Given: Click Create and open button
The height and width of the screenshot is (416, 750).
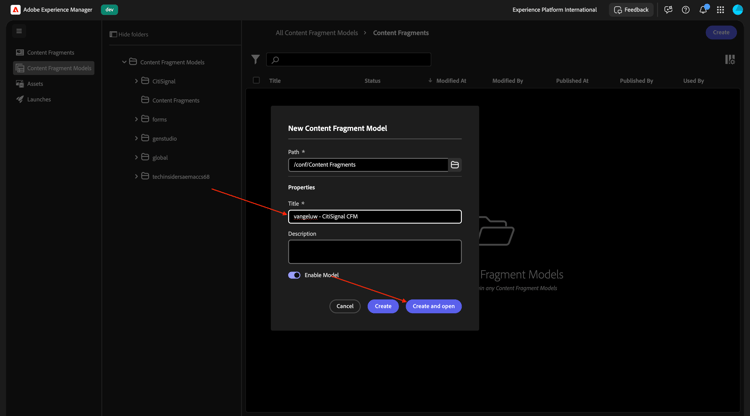Looking at the screenshot, I should (x=434, y=306).
